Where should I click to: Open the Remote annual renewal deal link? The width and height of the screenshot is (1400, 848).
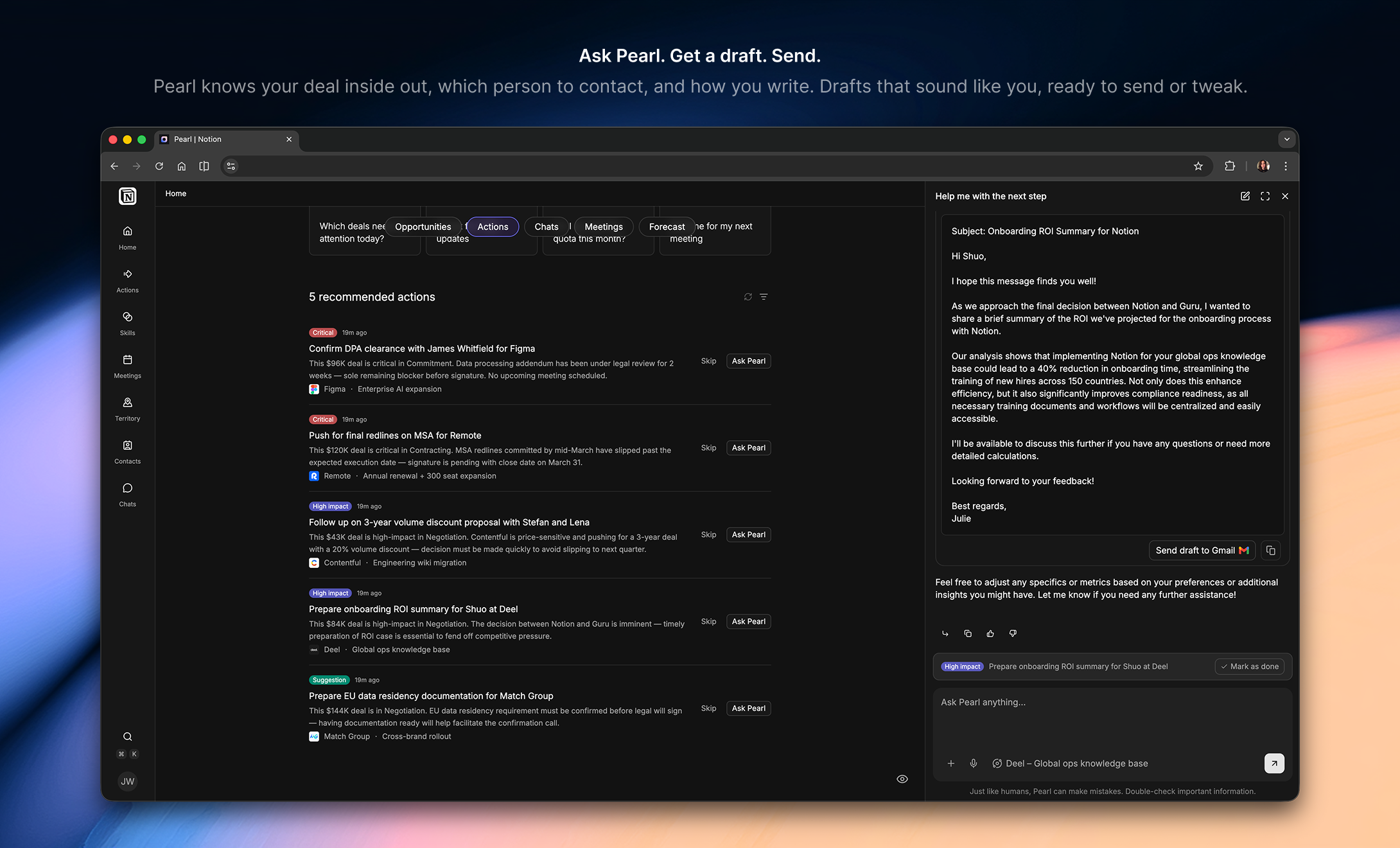(x=403, y=476)
